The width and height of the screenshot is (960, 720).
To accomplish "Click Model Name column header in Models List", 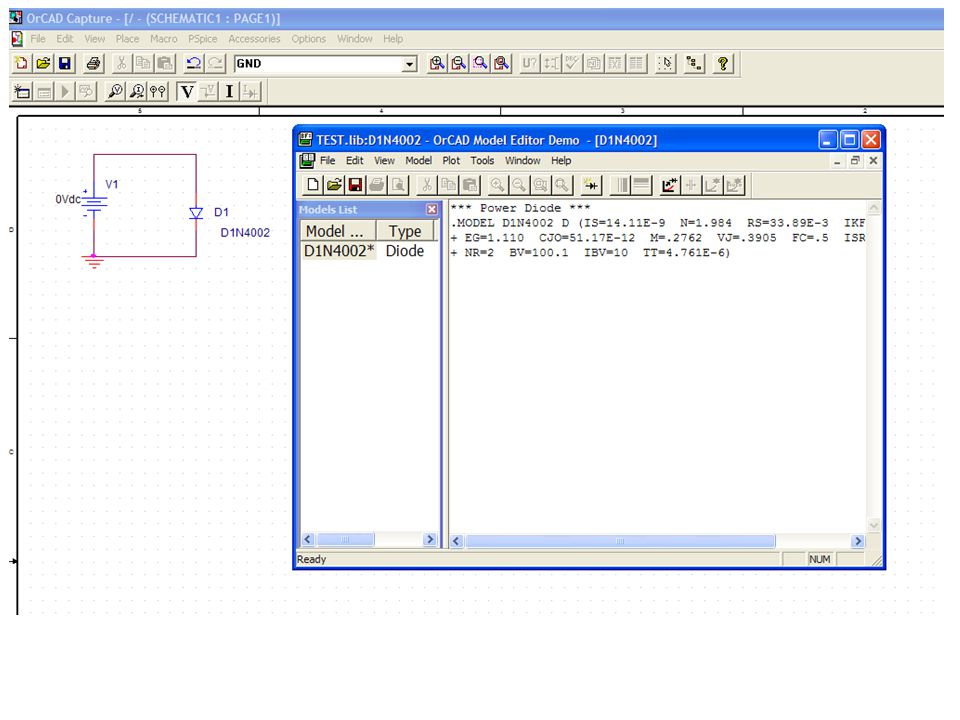I will [x=338, y=231].
